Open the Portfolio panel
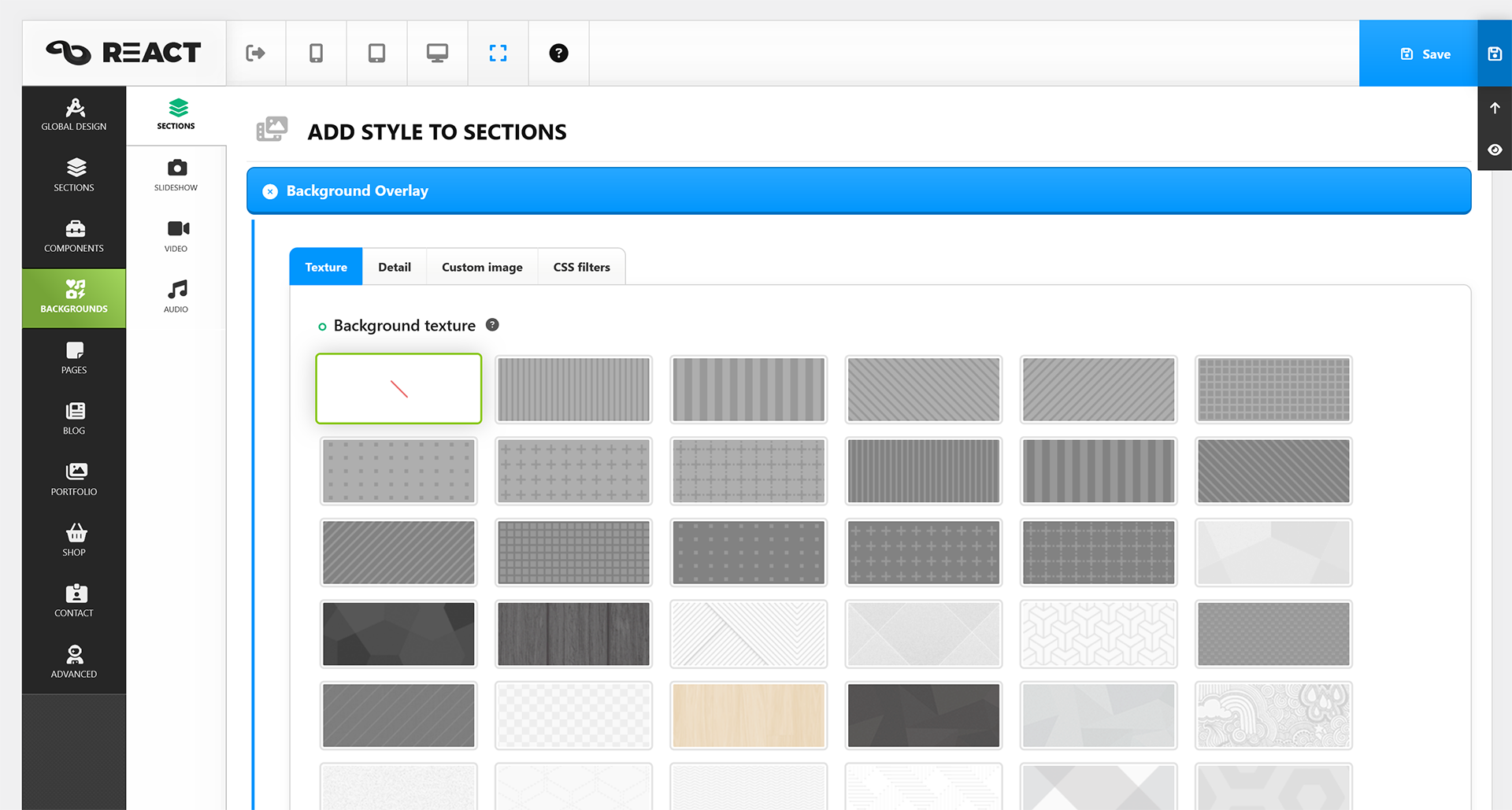This screenshot has height=810, width=1512. click(x=73, y=479)
